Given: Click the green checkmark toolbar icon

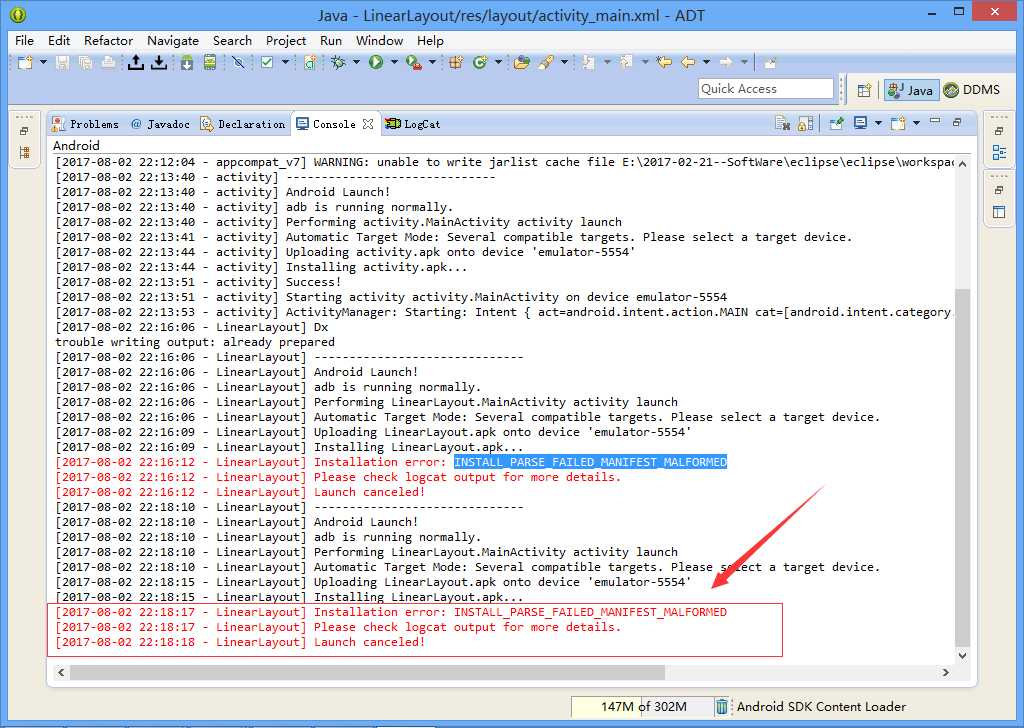Looking at the screenshot, I should (x=266, y=63).
